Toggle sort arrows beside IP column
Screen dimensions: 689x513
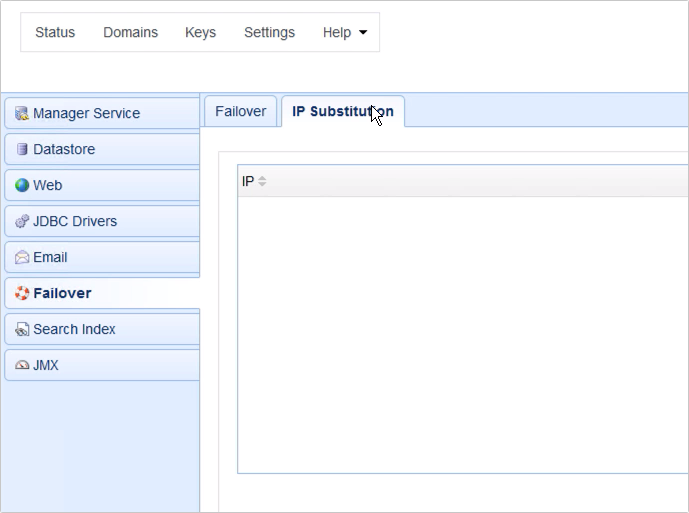pyautogui.click(x=262, y=182)
